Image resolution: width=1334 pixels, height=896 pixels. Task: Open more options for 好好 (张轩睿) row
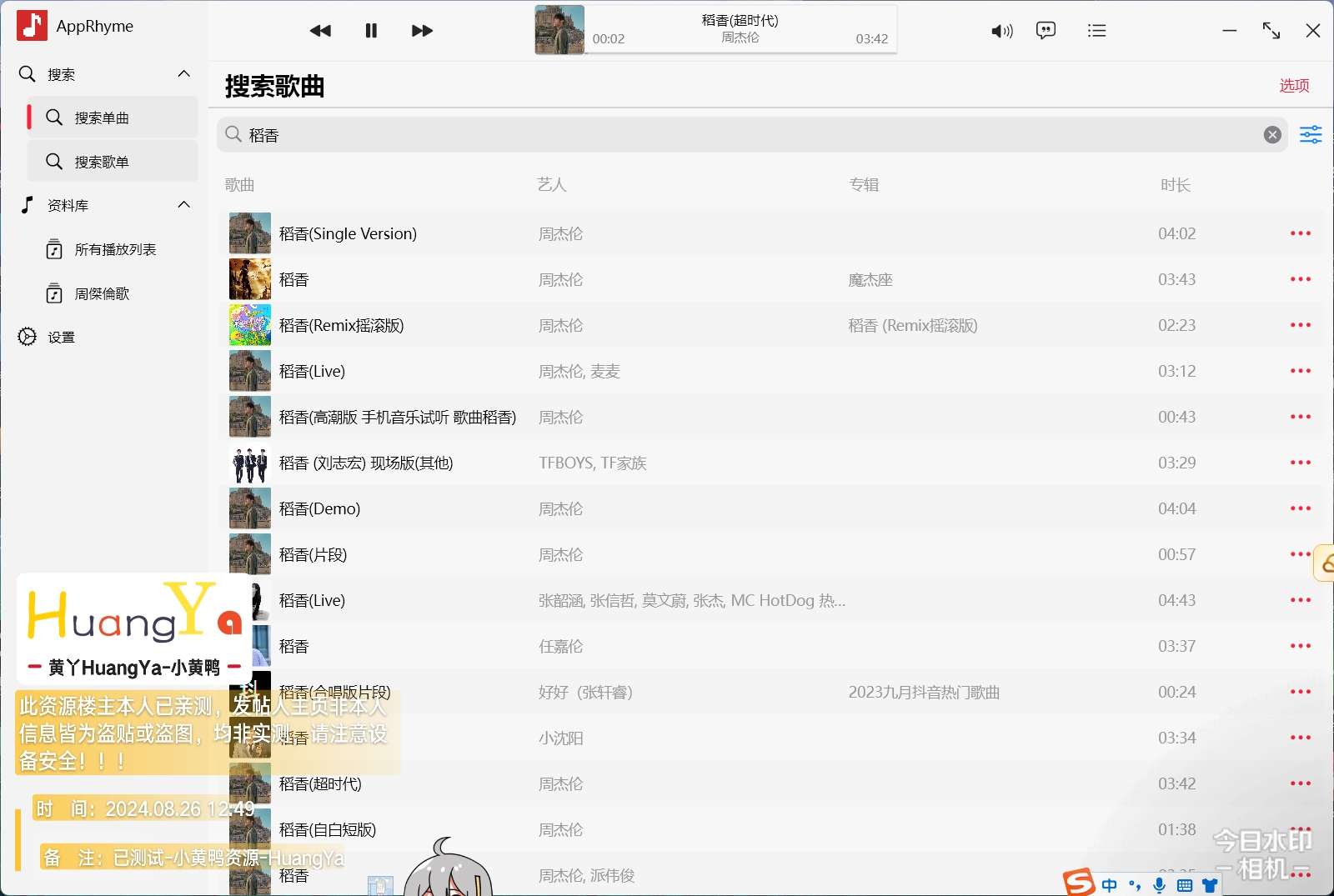coord(1301,692)
